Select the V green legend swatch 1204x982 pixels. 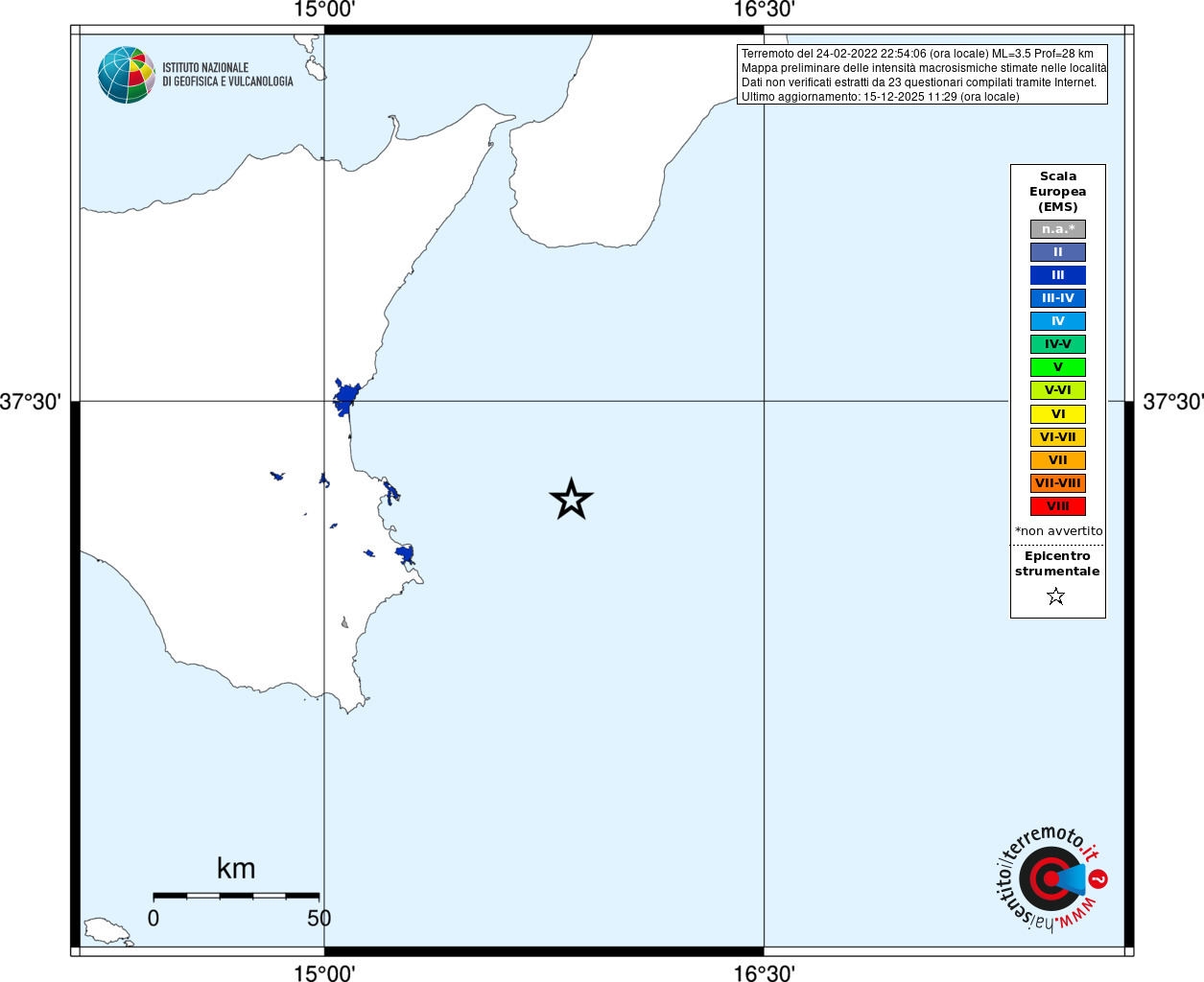point(1058,367)
